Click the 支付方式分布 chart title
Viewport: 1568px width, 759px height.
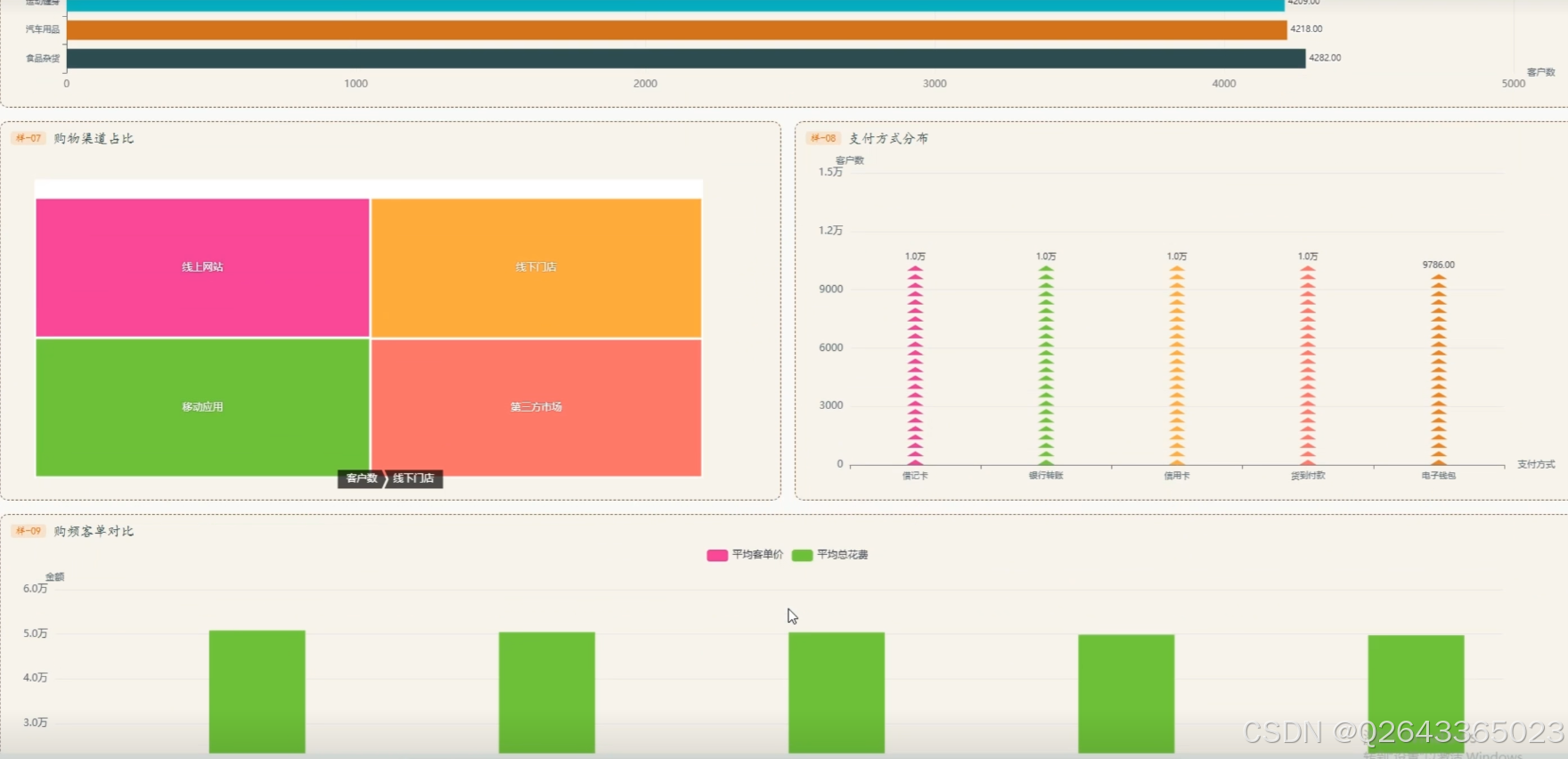888,138
